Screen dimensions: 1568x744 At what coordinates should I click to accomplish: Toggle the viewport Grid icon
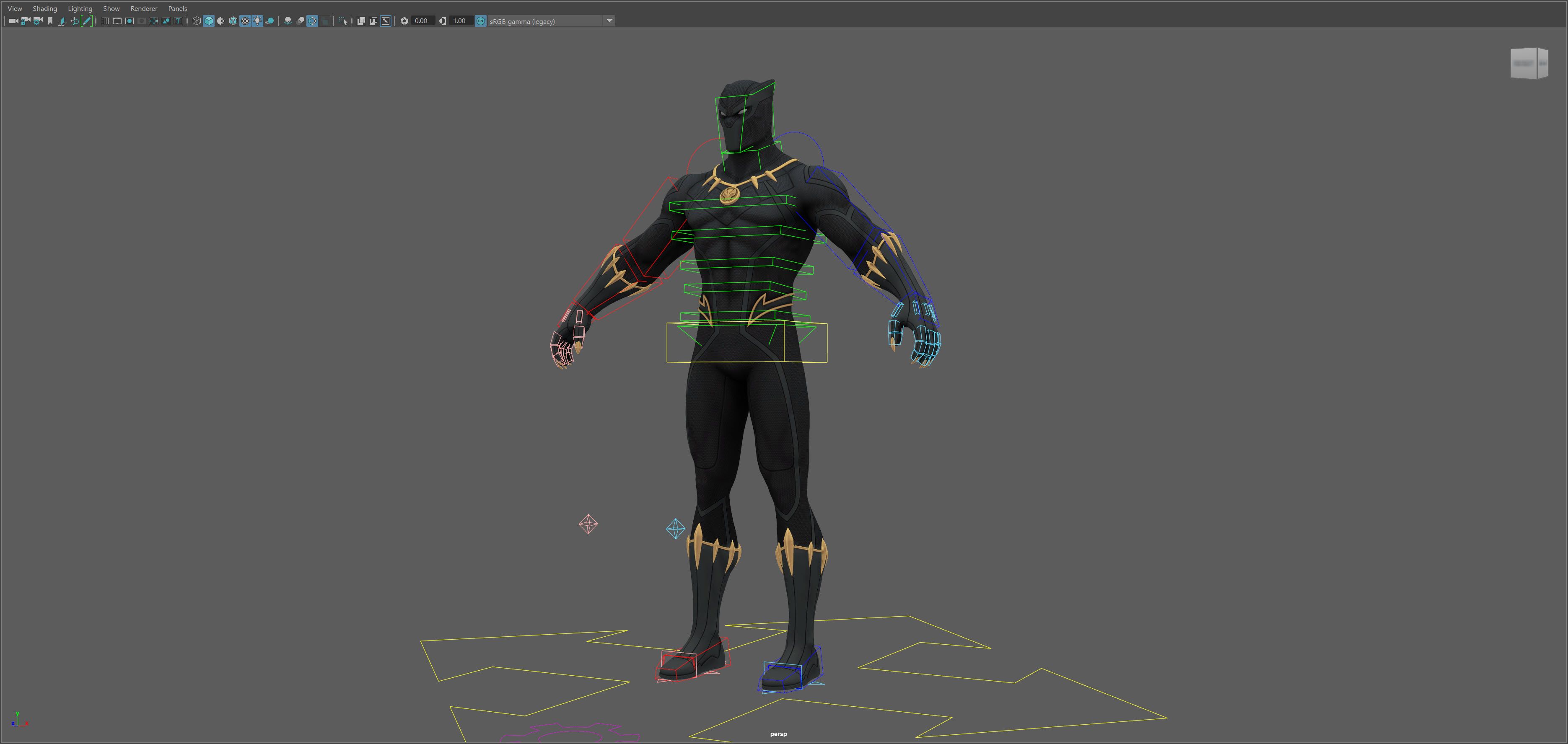pyautogui.click(x=105, y=21)
